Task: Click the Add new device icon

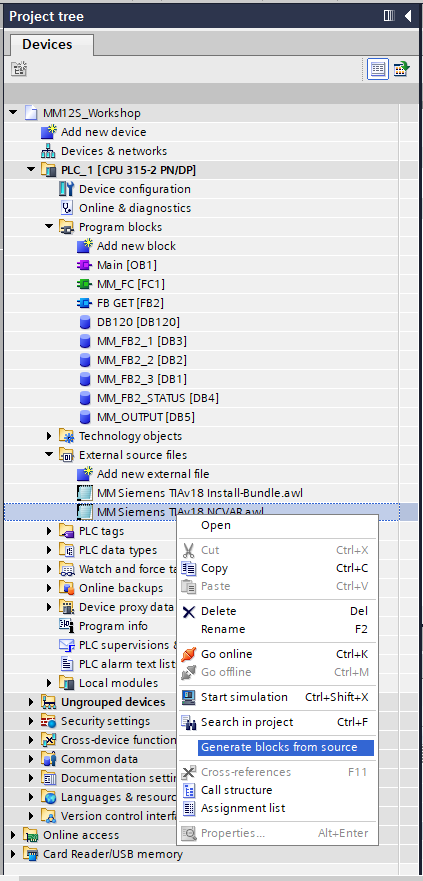Action: tap(49, 132)
